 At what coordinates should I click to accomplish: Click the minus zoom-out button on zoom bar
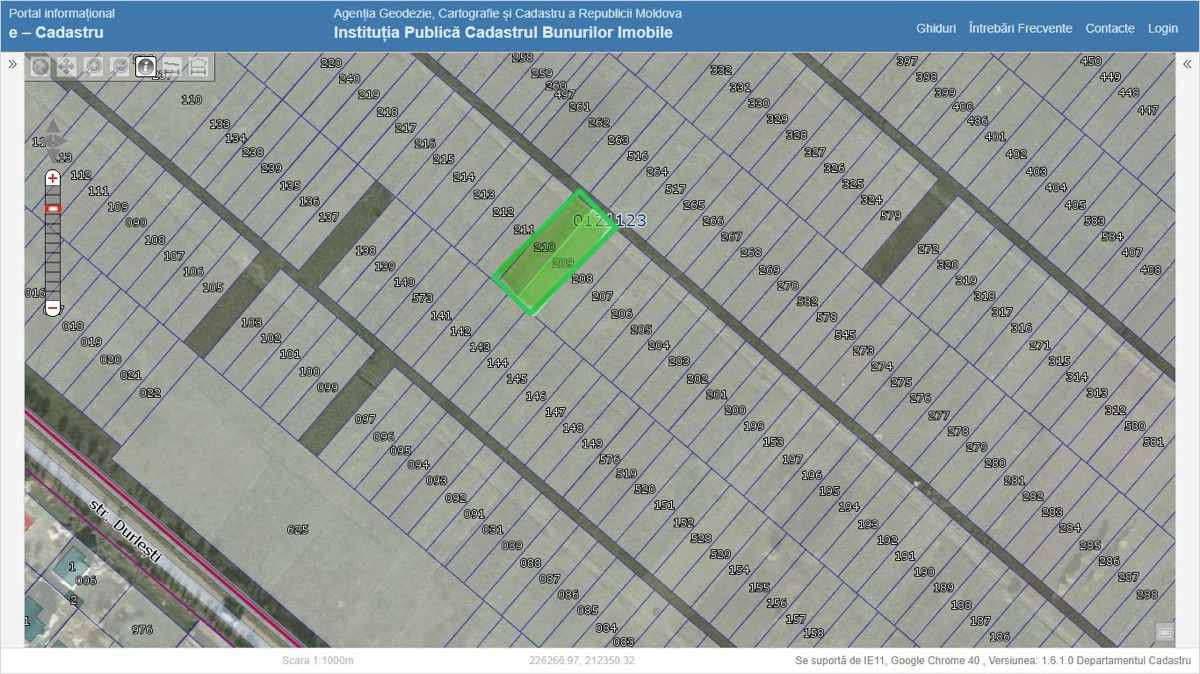[x=53, y=309]
